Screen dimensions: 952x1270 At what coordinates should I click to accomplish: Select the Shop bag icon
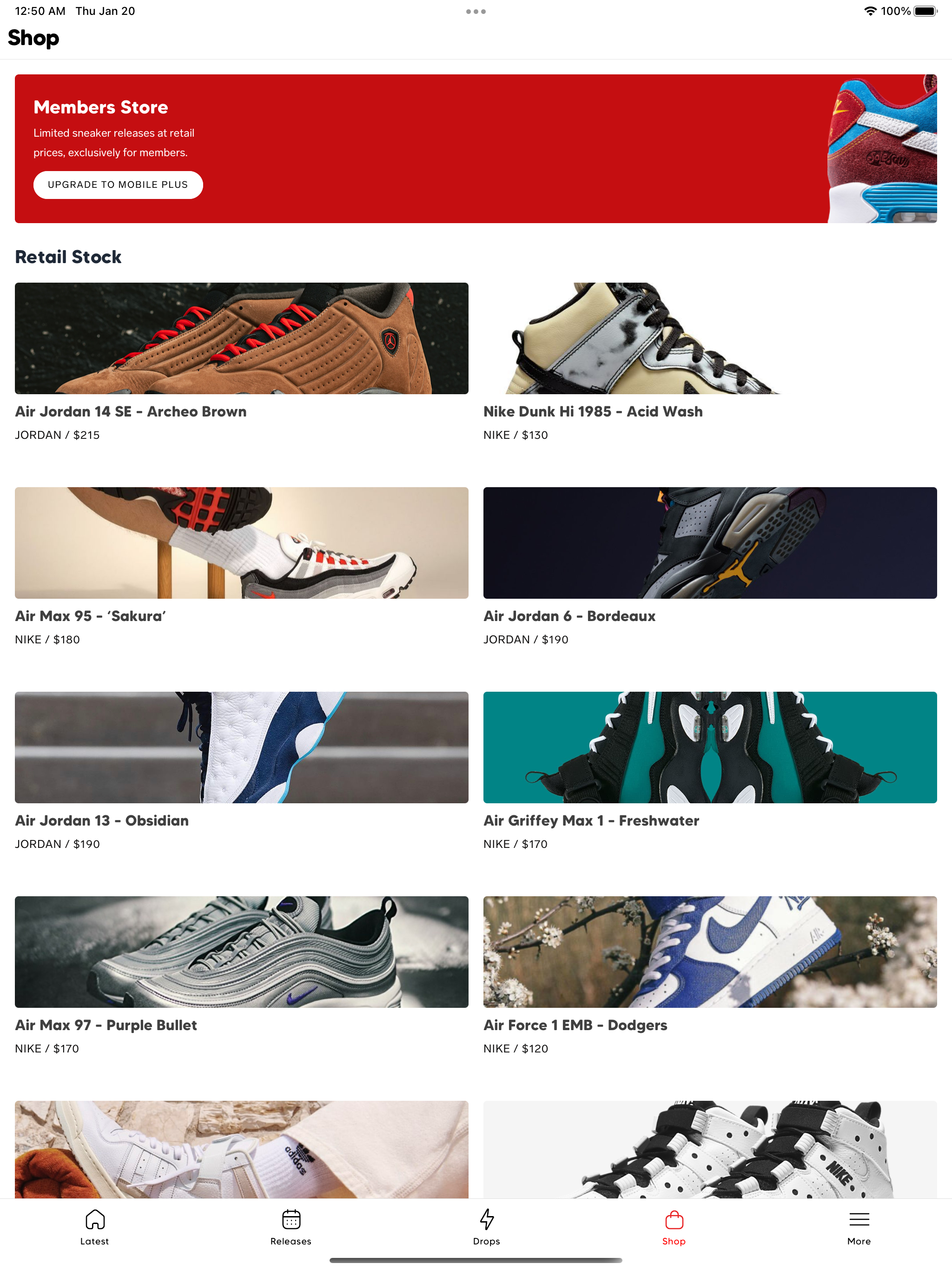coord(674,1219)
